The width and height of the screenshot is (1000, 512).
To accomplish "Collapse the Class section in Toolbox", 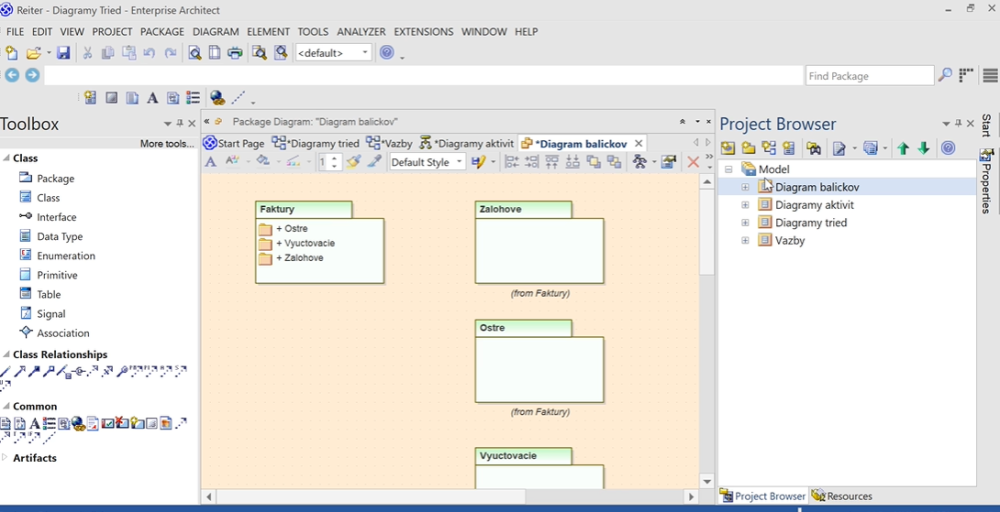I will (x=5, y=159).
